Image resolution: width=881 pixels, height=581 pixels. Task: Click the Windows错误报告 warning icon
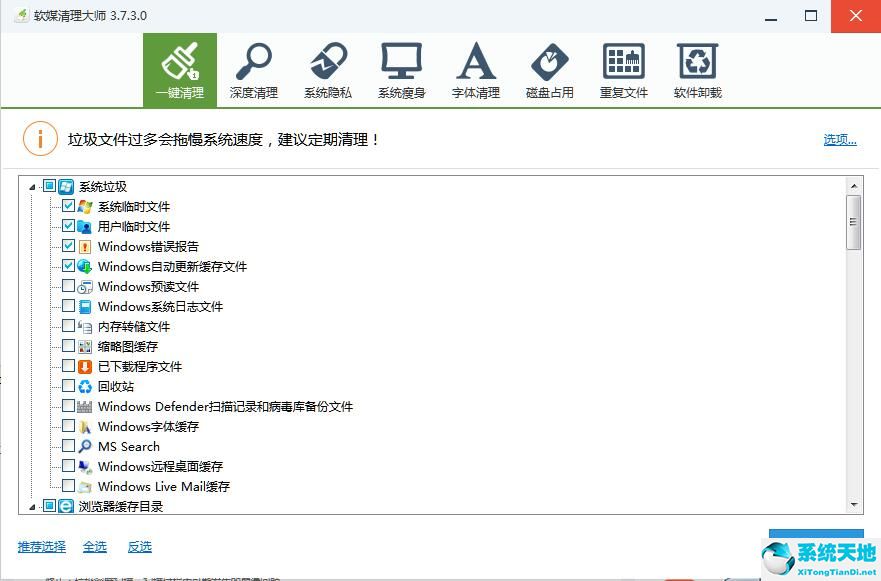point(85,247)
